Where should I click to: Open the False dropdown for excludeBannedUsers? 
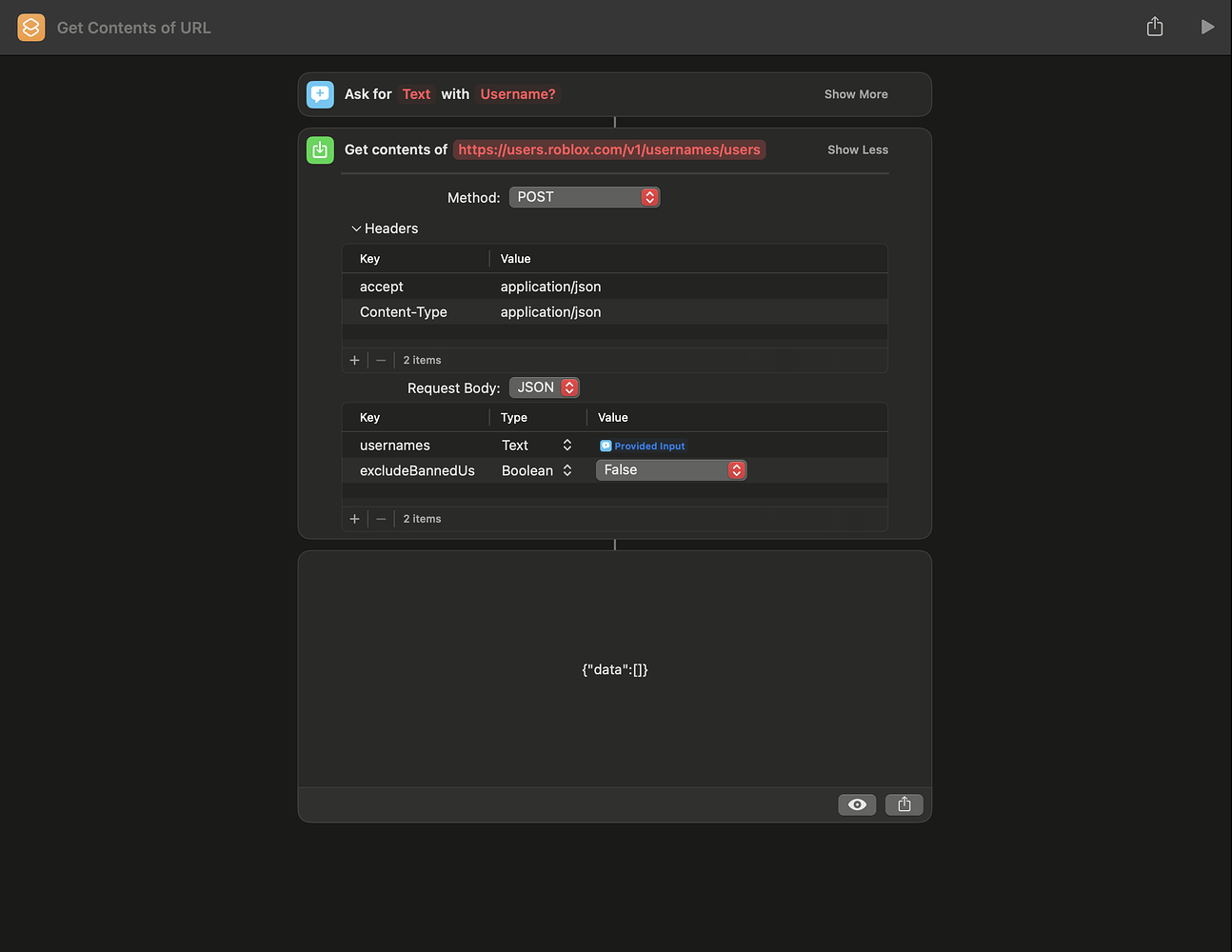tap(670, 469)
